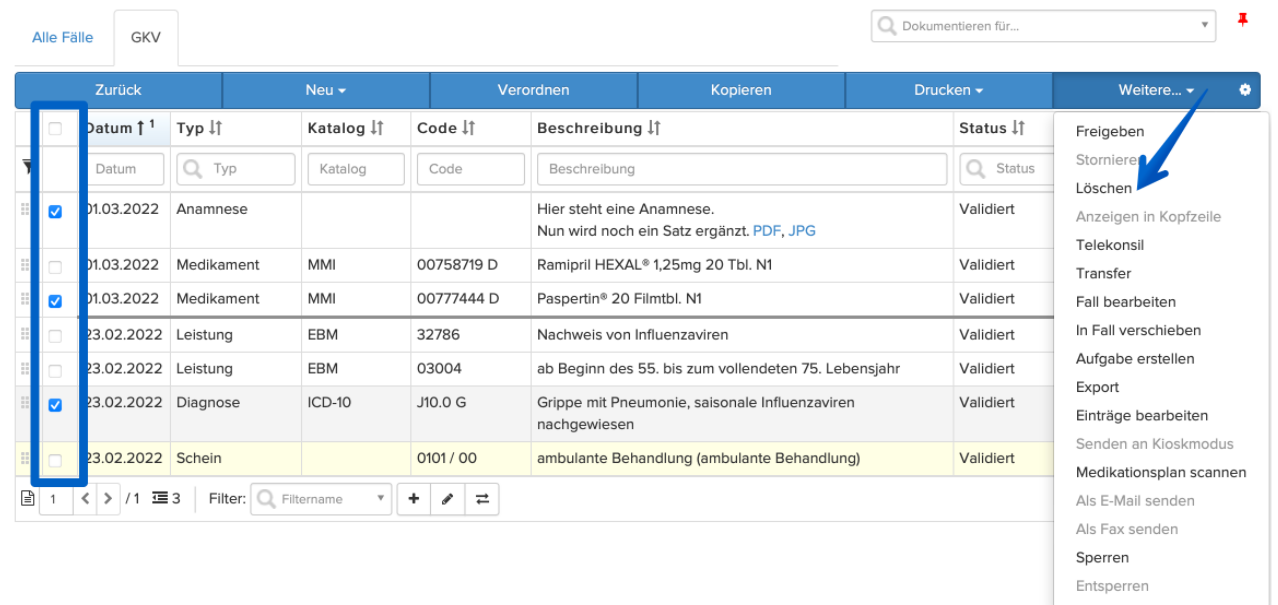The width and height of the screenshot is (1278, 605).
Task: Focus the Beschreibung filter input
Action: [742, 169]
